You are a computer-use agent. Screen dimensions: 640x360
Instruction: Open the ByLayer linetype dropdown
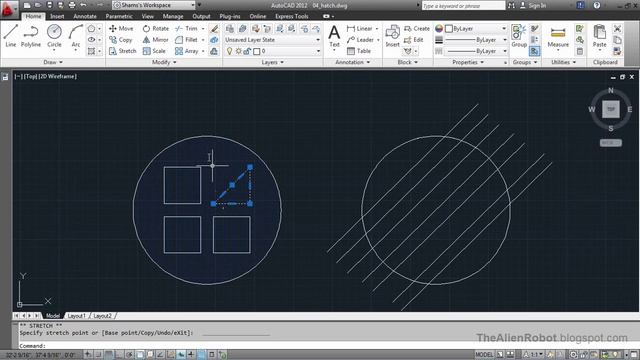pos(476,51)
